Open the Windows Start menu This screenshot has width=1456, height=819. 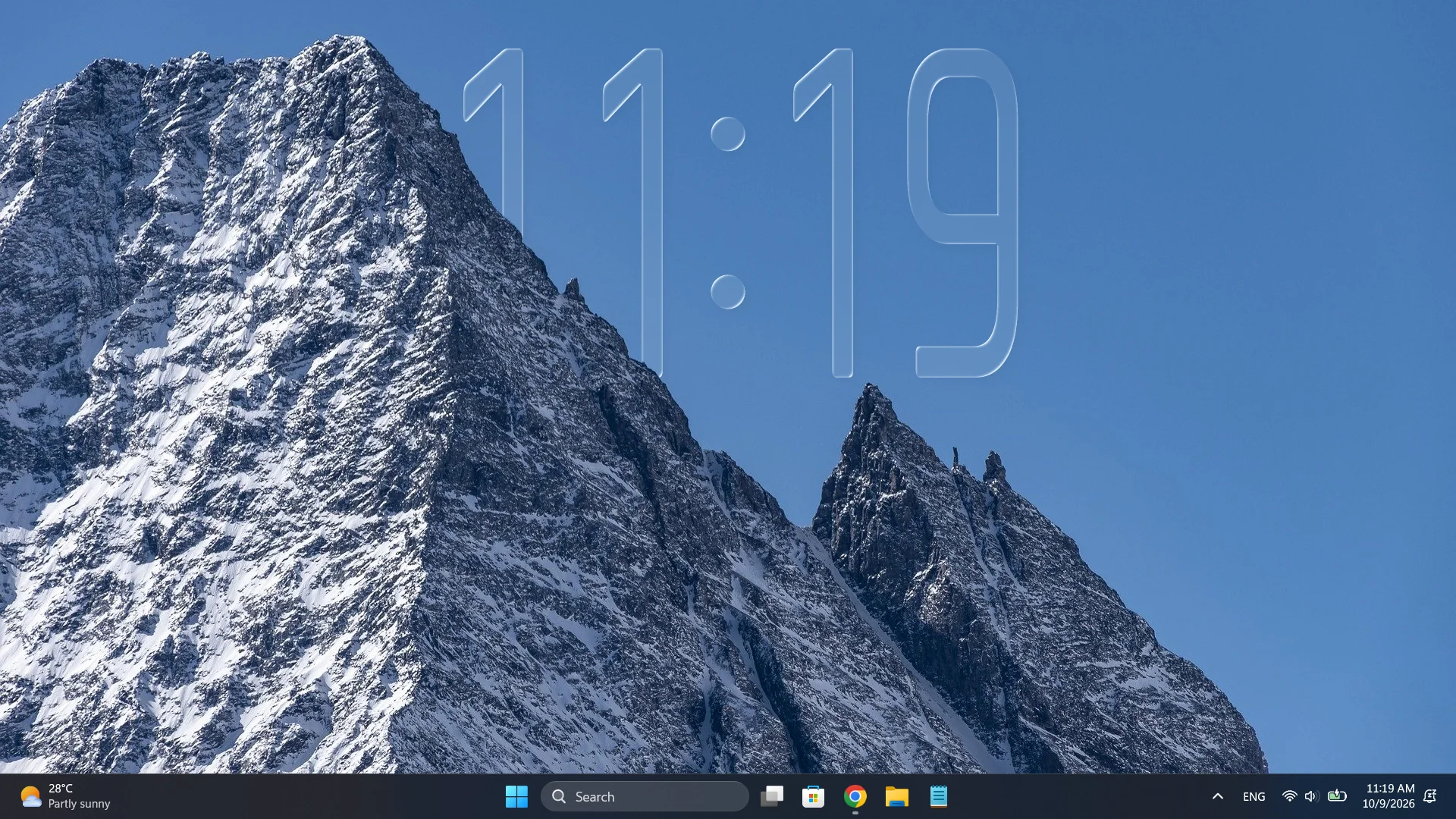pos(516,796)
